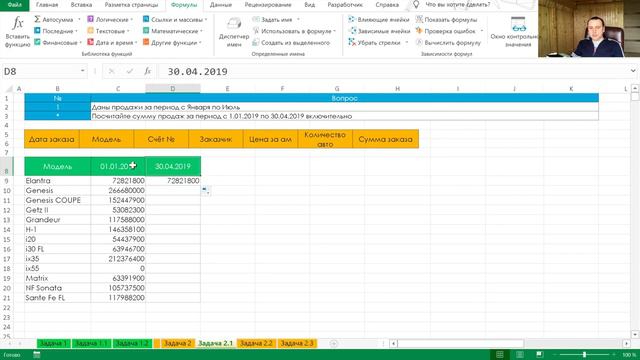640x360 pixels.
Task: Open Логические functions icon
Action: 91,19
